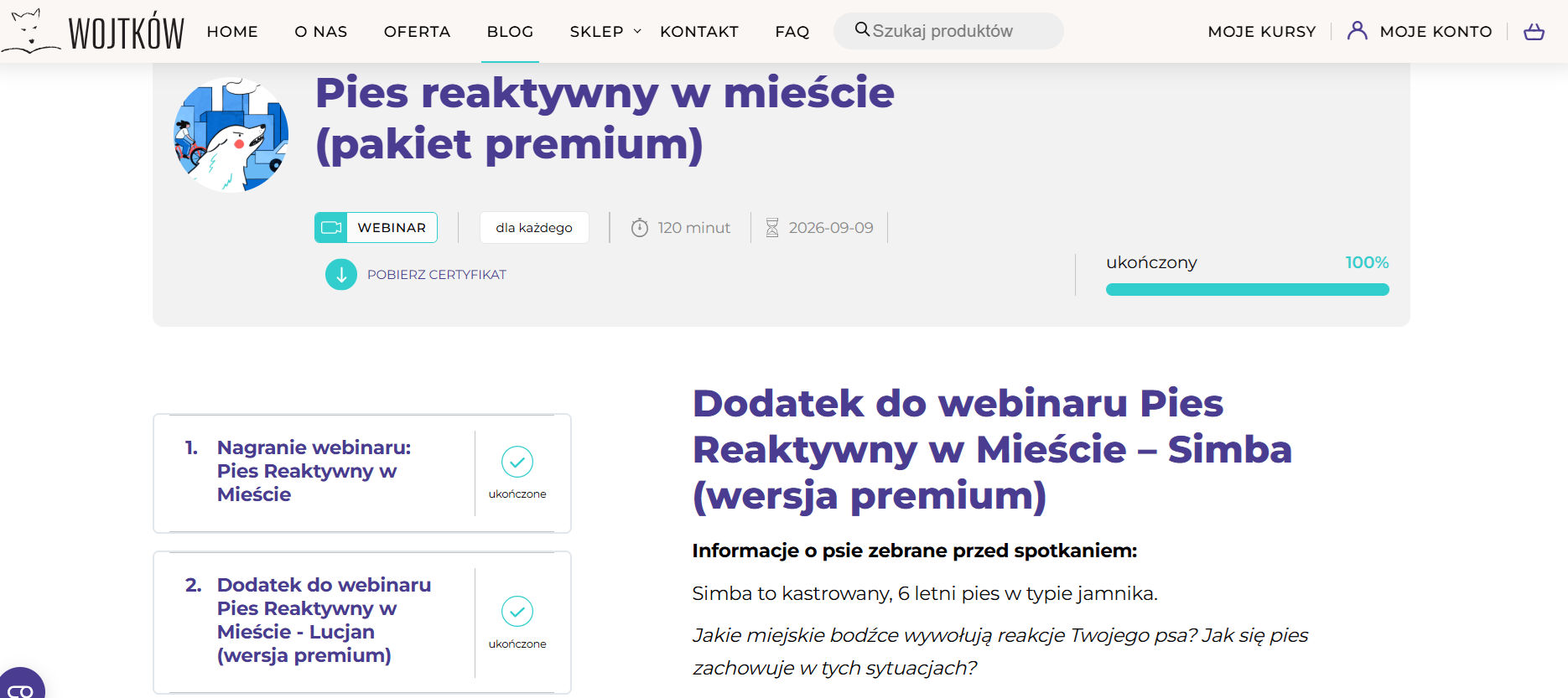Open the purple accessibility widget in the corner

21,685
